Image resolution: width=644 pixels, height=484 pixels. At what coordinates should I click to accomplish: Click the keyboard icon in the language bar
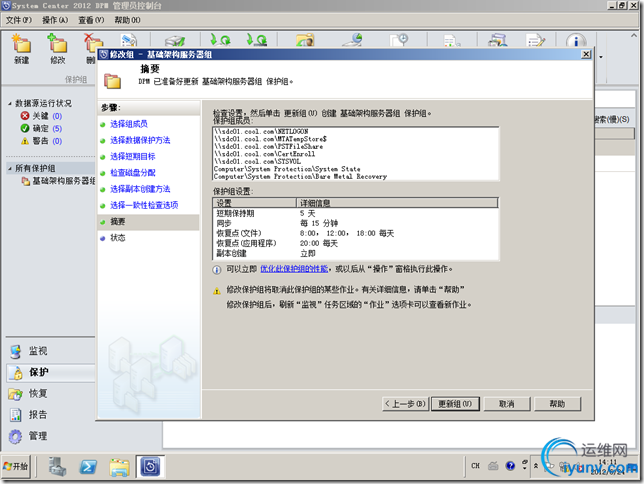pos(493,466)
